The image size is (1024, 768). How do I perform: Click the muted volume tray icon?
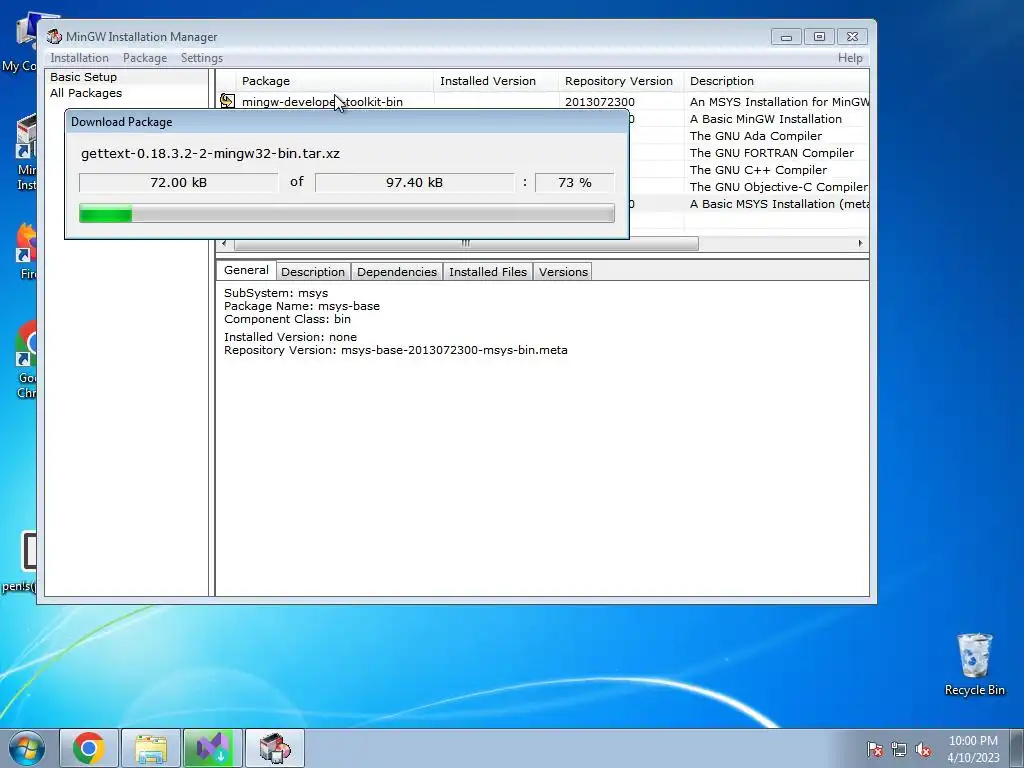click(923, 749)
